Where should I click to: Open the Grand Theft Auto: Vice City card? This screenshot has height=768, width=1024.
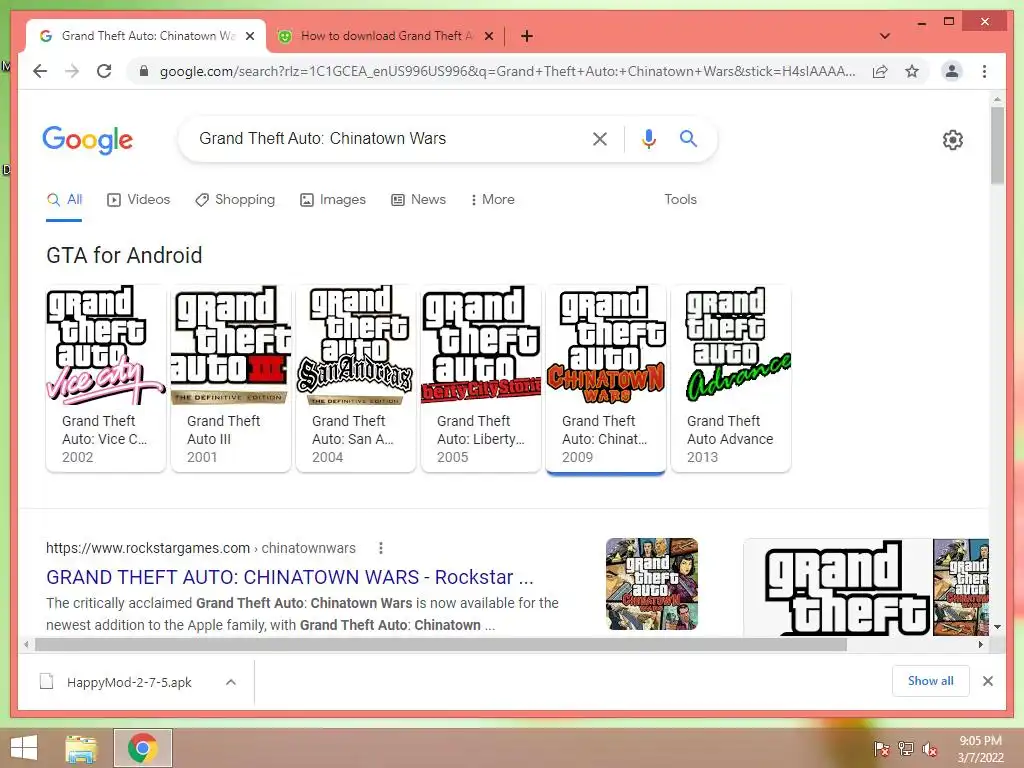[106, 377]
